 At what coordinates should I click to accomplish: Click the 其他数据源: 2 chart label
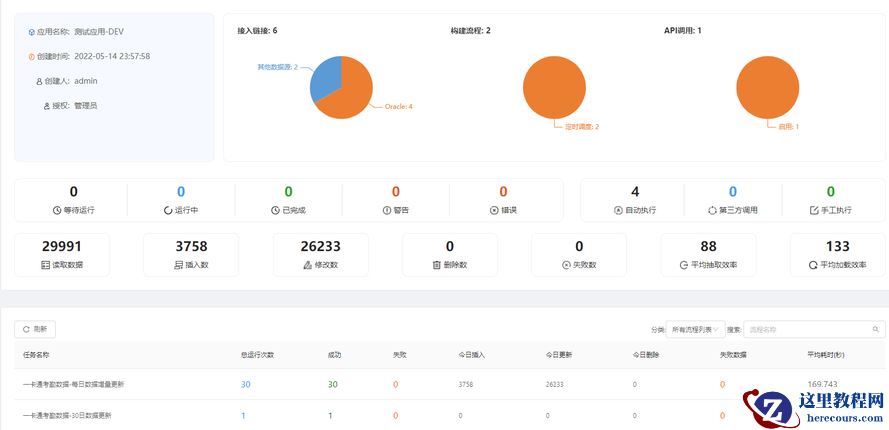point(278,67)
